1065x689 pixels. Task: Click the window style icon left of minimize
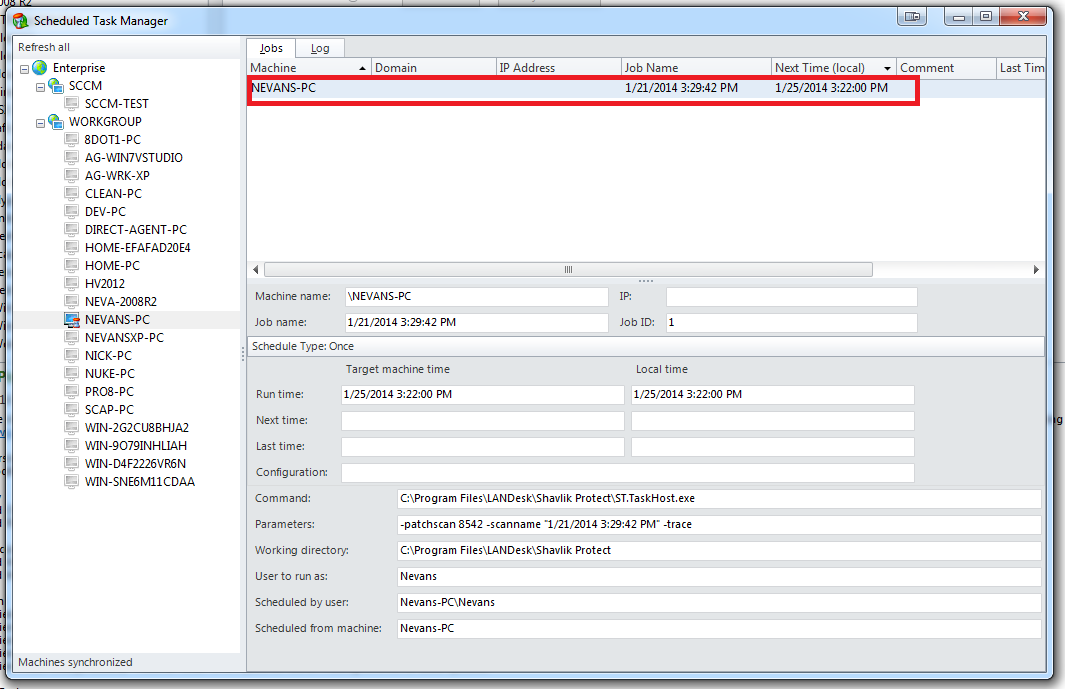point(913,17)
